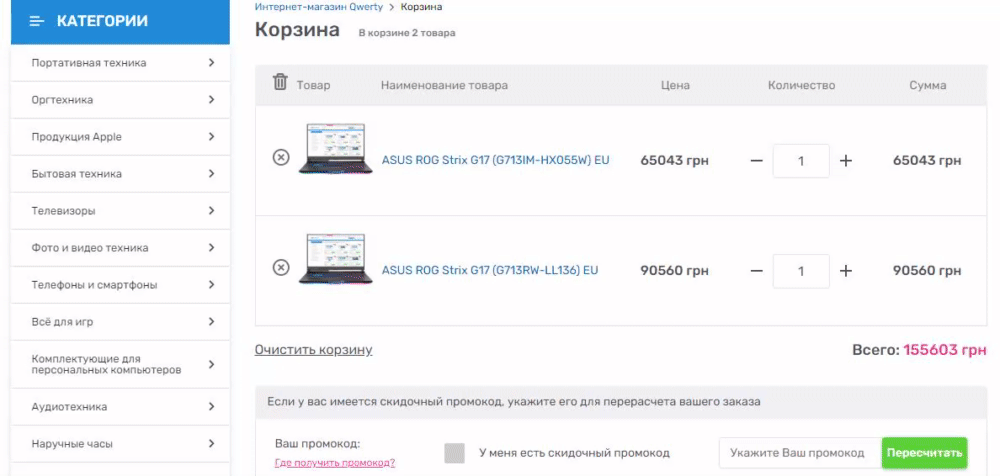Increase quantity of the 90560 грн laptop
Image resolution: width=1000 pixels, height=476 pixels.
pos(846,271)
